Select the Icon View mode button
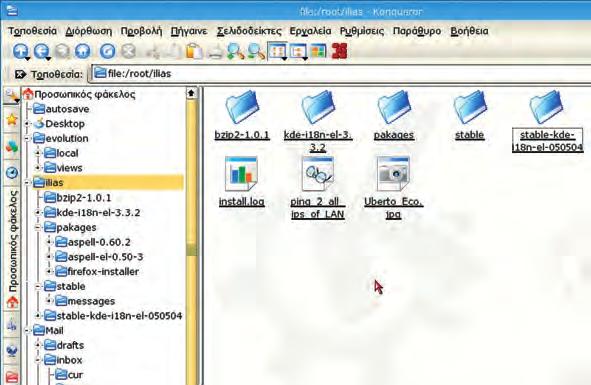The width and height of the screenshot is (591, 385). [x=277, y=51]
